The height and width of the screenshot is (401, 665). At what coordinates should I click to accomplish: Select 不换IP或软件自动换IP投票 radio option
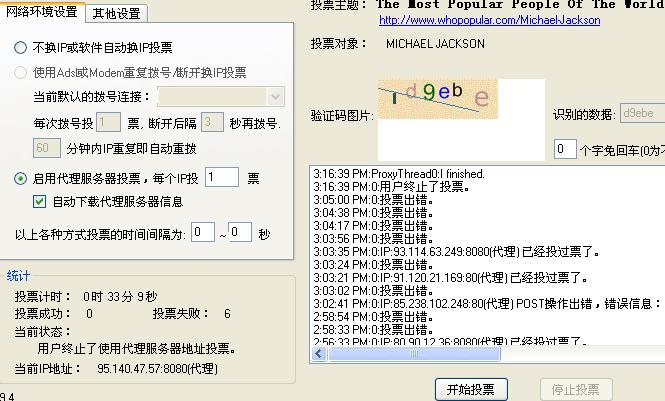coord(21,48)
